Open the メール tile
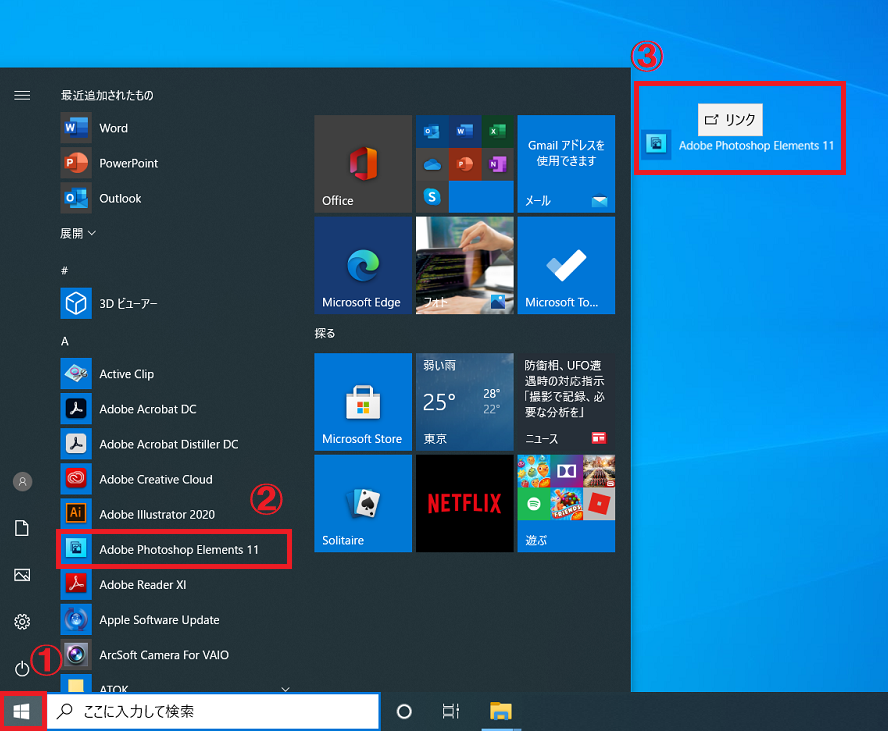Image resolution: width=888 pixels, height=731 pixels. [x=566, y=164]
